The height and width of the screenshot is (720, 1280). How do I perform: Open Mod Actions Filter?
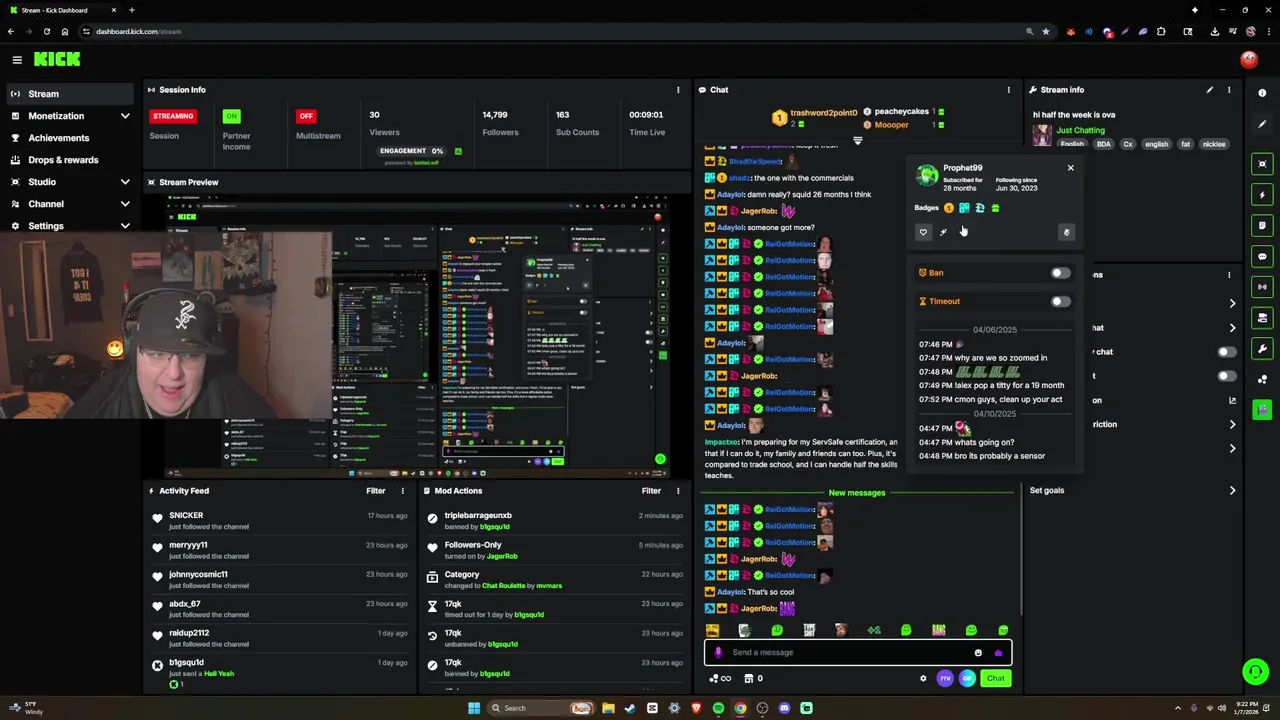pos(651,491)
